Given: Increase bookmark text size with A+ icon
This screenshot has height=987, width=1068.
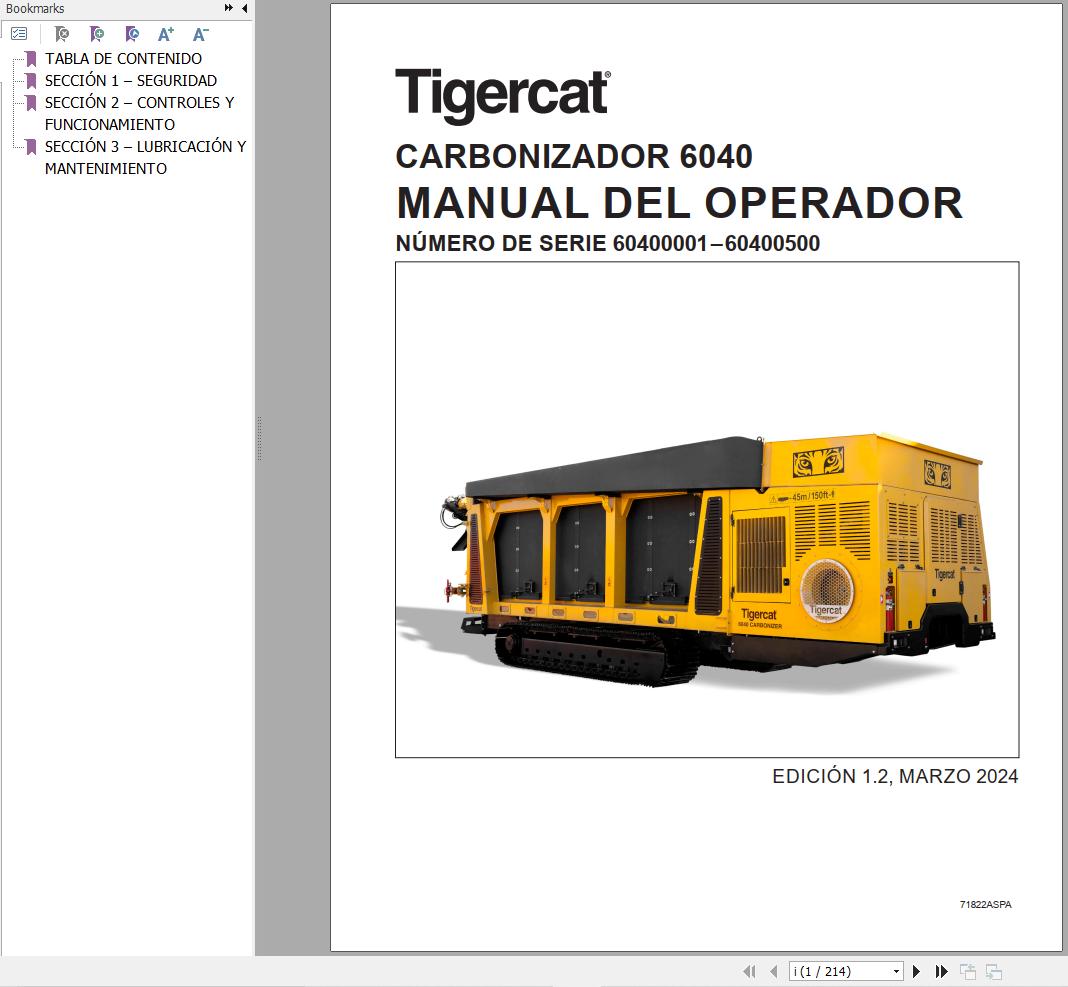Looking at the screenshot, I should [x=166, y=33].
